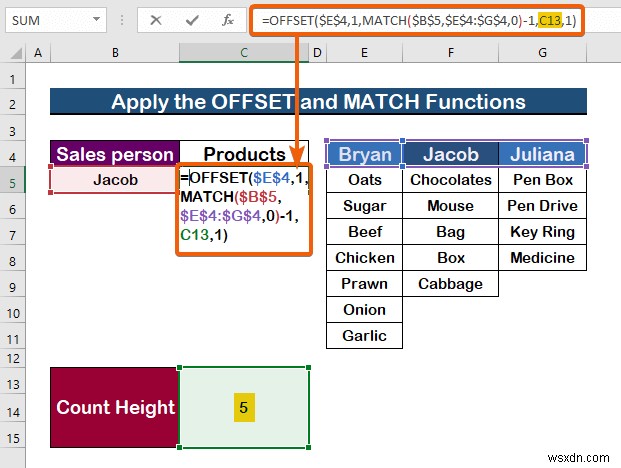
Task: Select column D header
Action: (317, 53)
